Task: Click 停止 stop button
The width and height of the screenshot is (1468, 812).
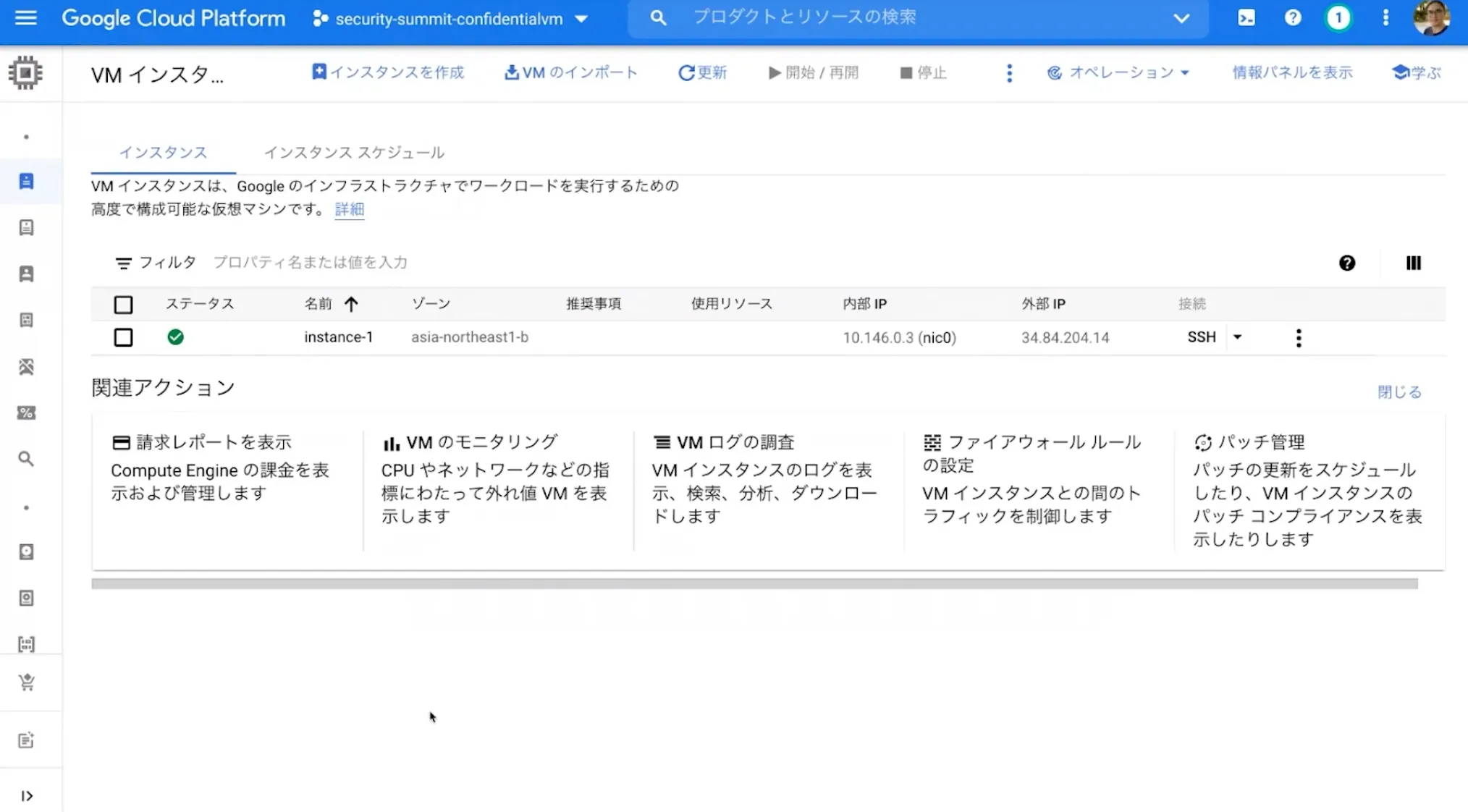Action: pyautogui.click(x=923, y=72)
